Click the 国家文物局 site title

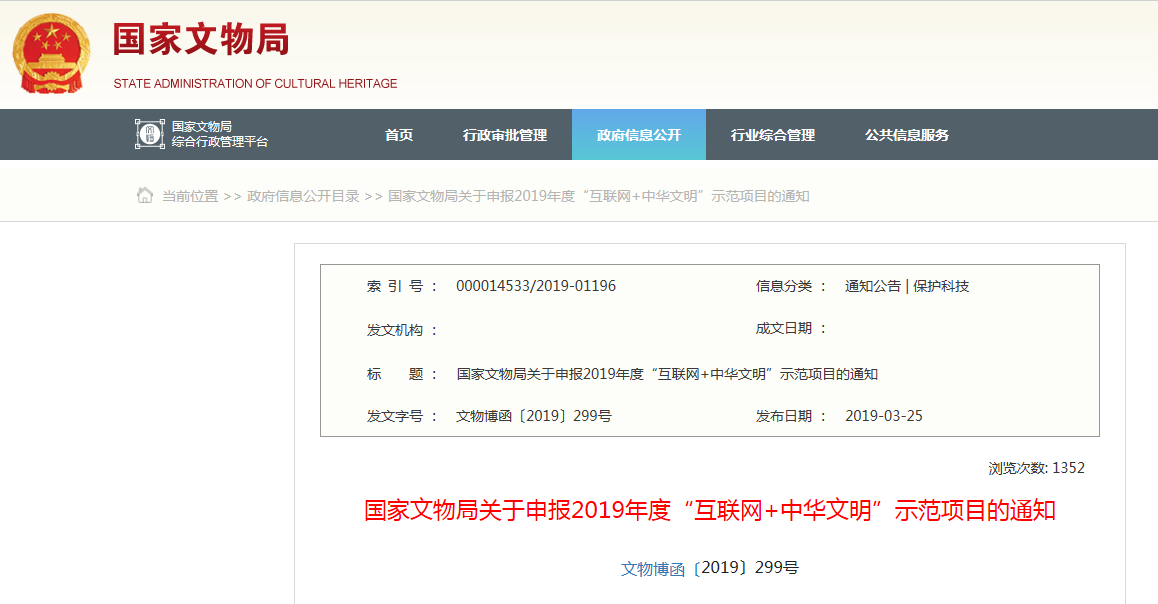(x=201, y=40)
